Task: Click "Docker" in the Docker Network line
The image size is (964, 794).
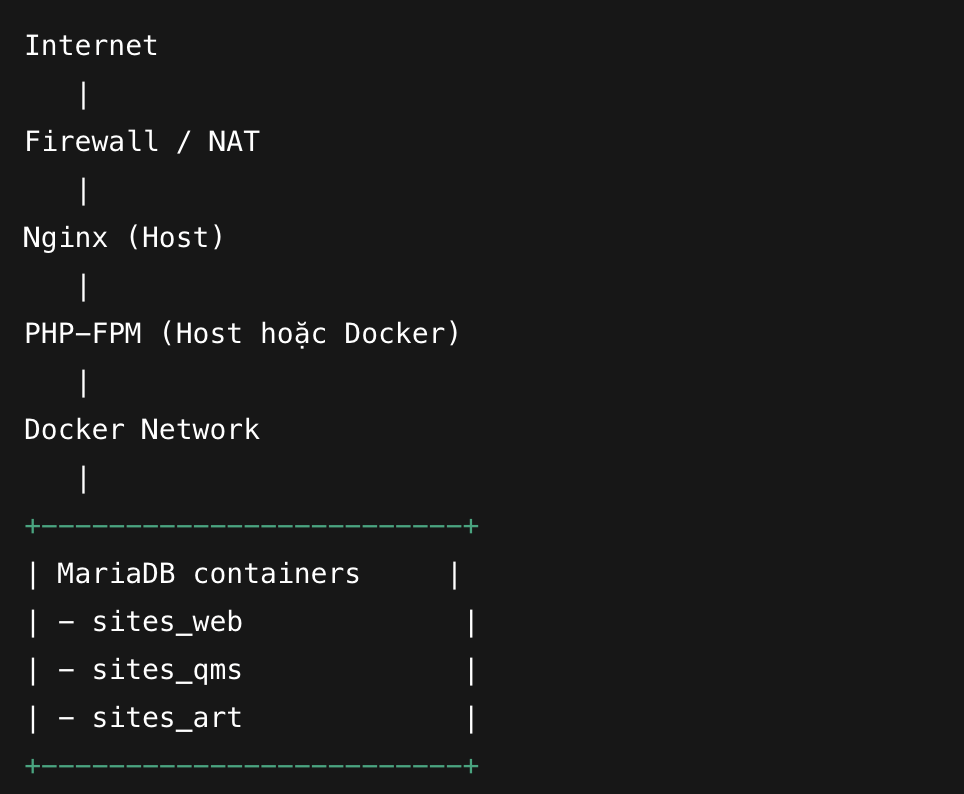Action: (x=75, y=430)
